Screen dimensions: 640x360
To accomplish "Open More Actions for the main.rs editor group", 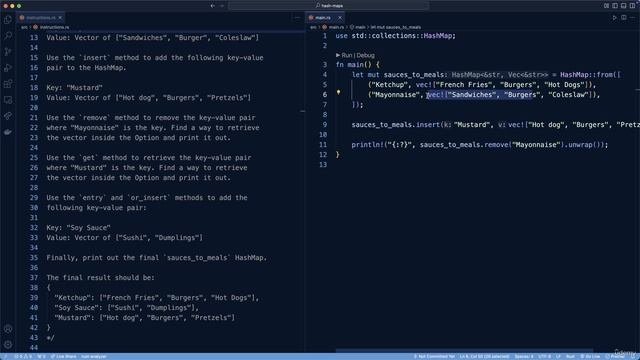I will point(633,18).
